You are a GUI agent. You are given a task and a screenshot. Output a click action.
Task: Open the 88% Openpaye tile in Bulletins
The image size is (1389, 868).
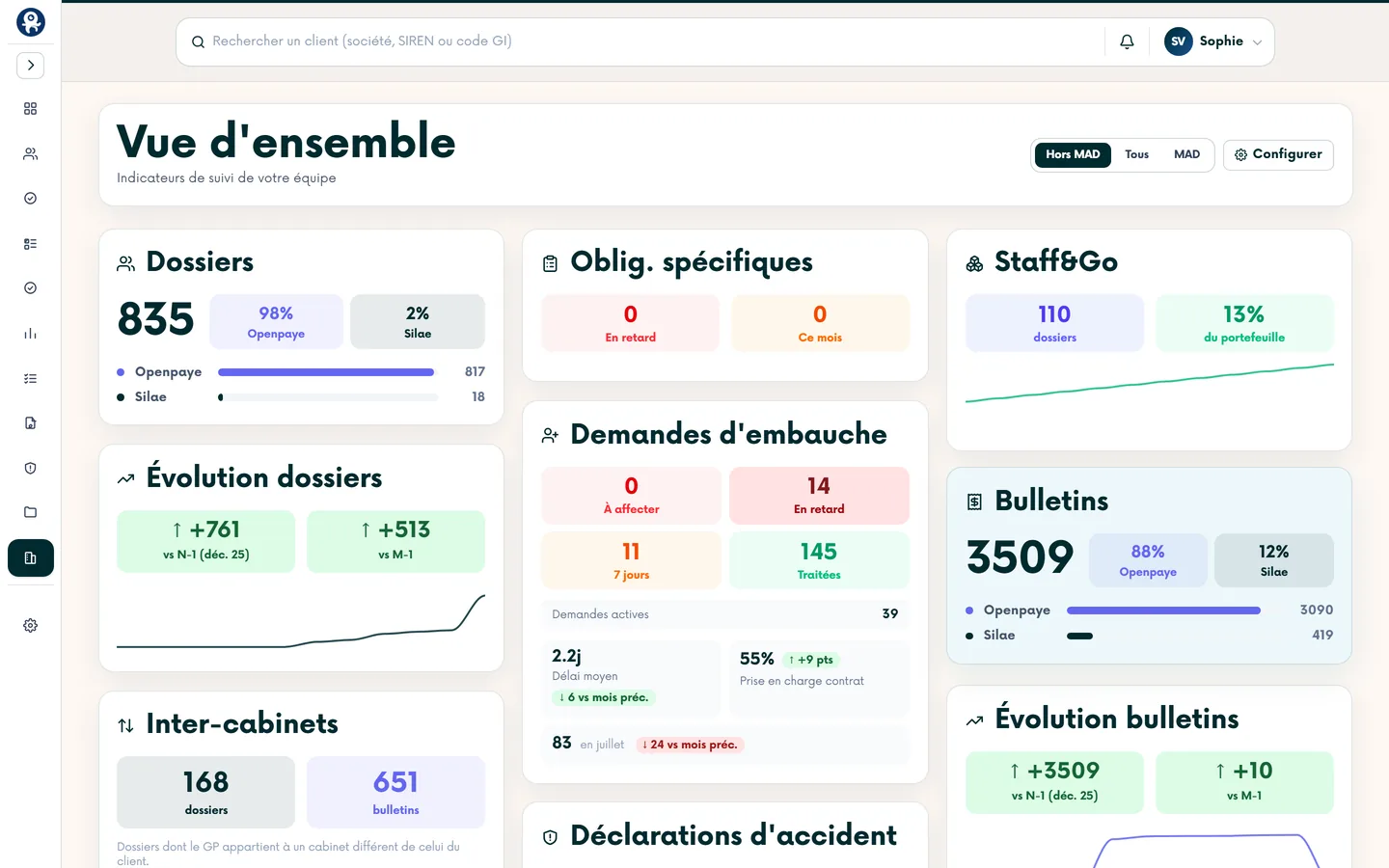pyautogui.click(x=1148, y=560)
